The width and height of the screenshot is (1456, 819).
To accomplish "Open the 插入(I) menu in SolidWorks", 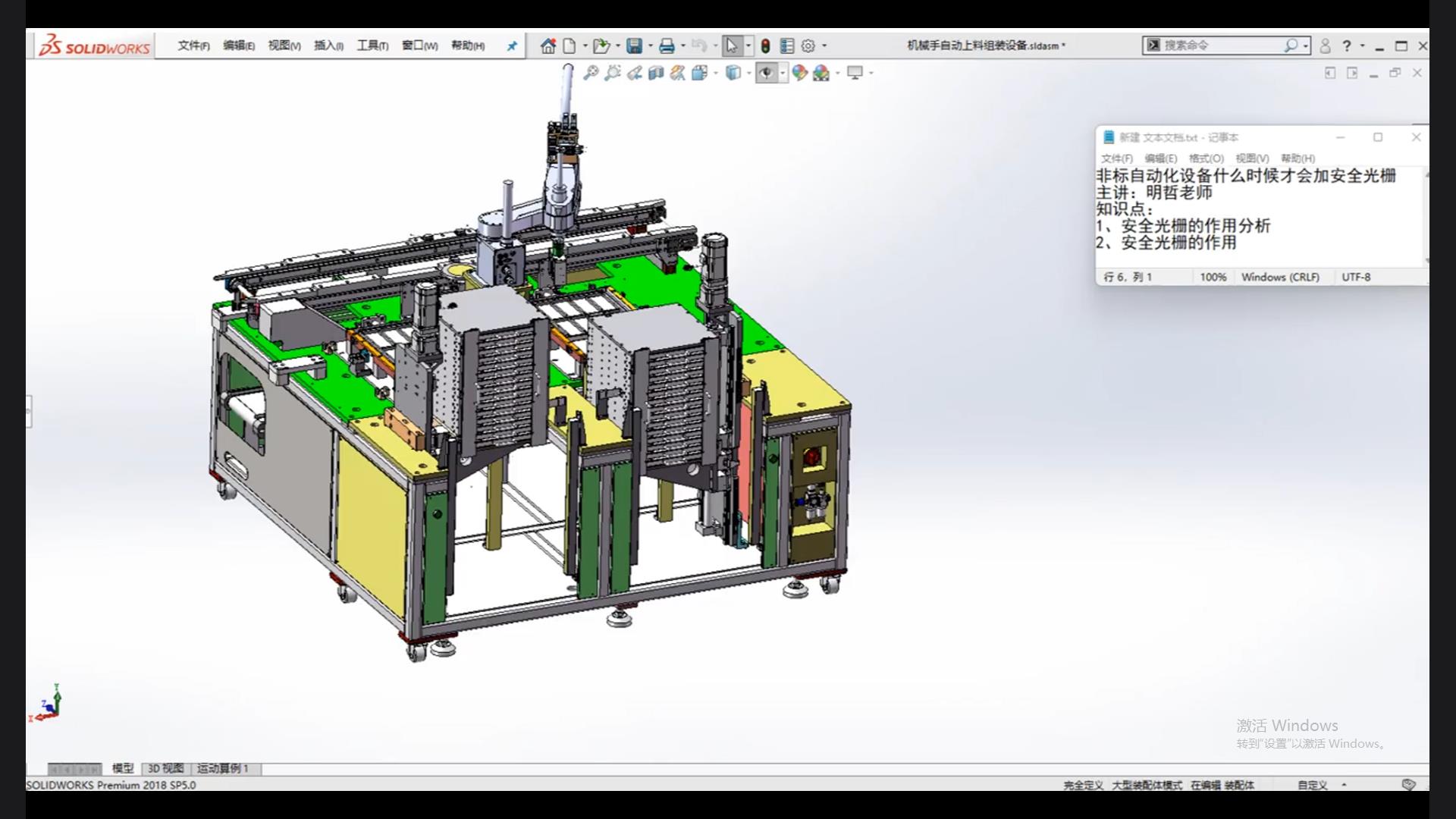I will point(328,45).
